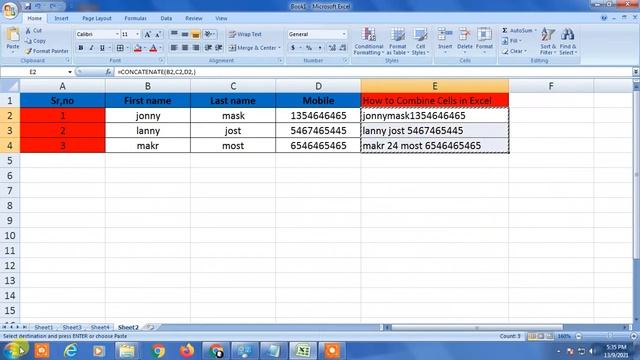Click Increase Decimal icon
This screenshot has width=640, height=360.
pyautogui.click(x=332, y=48)
